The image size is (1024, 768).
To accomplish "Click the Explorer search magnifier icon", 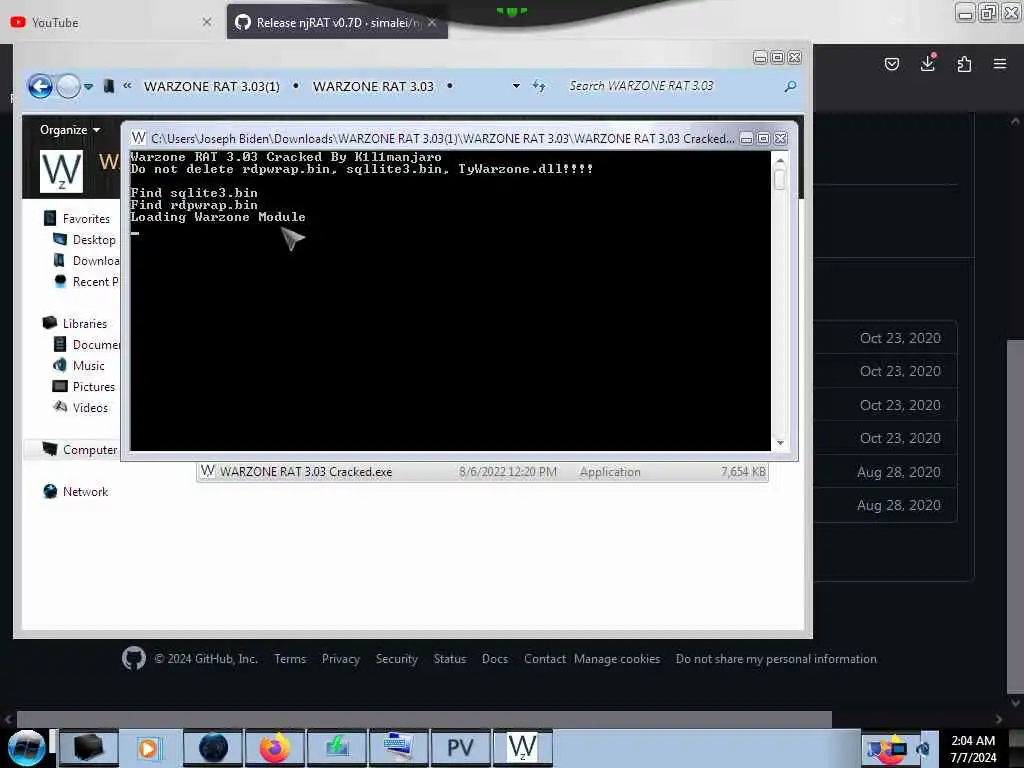I will point(790,86).
